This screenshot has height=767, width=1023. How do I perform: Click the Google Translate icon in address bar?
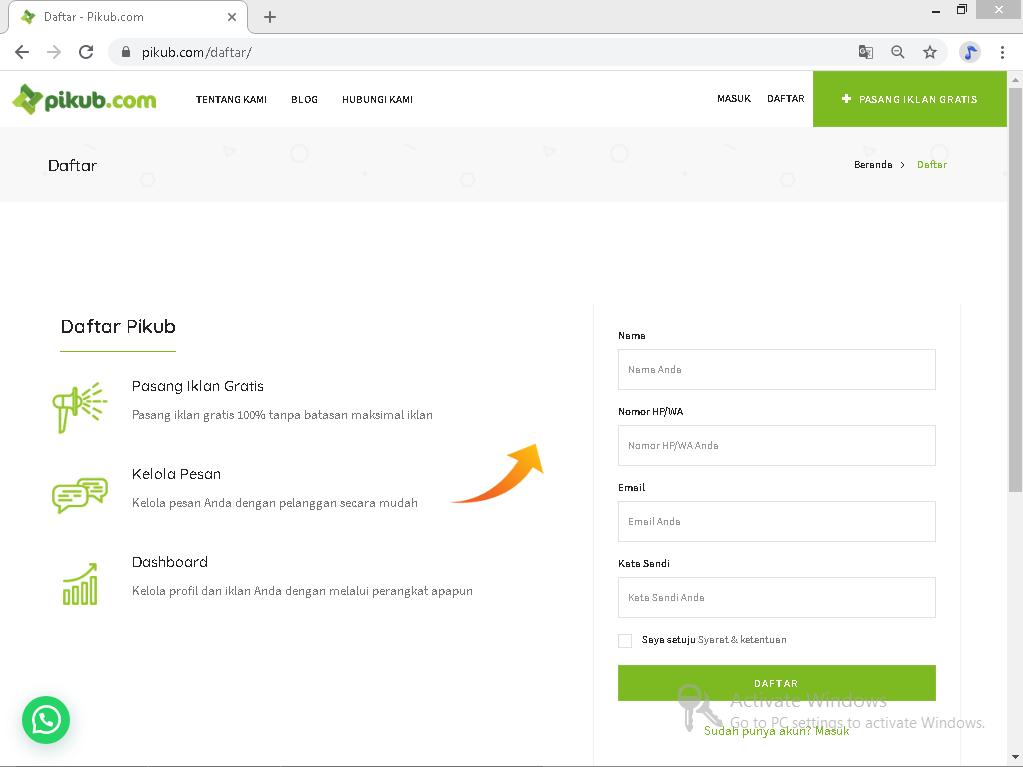[x=864, y=51]
